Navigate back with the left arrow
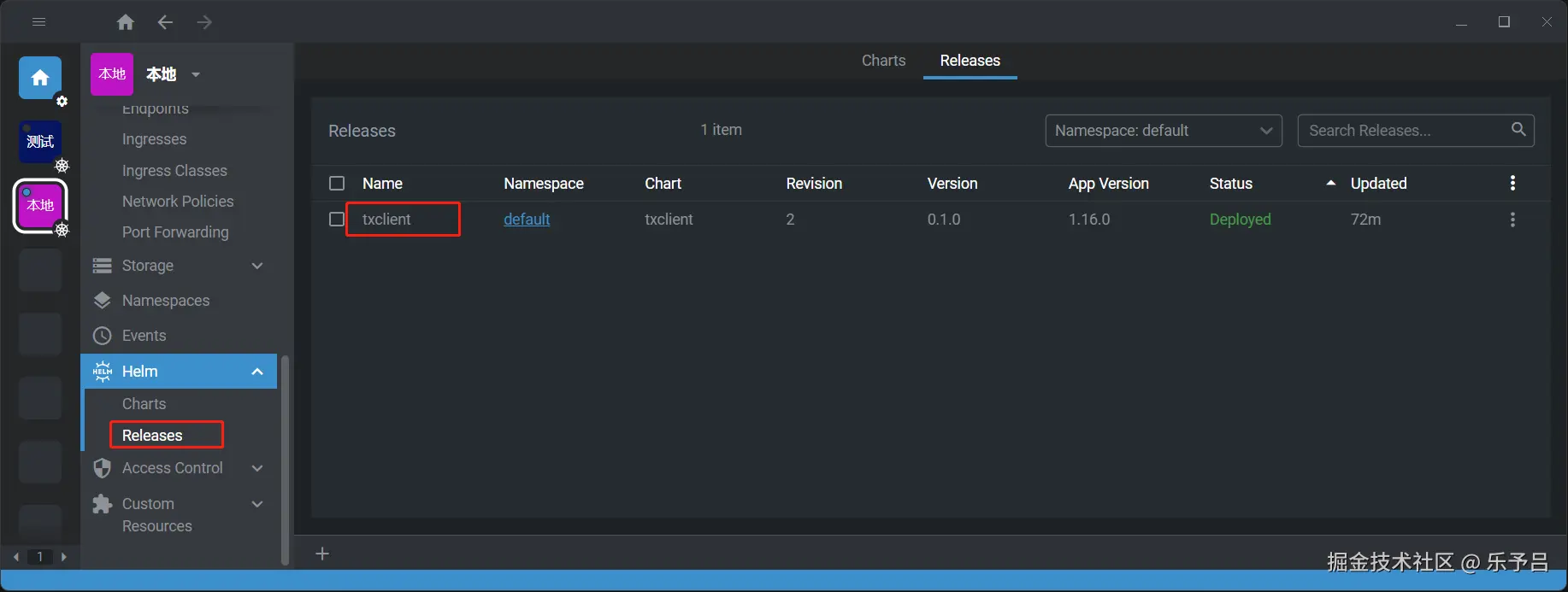Viewport: 1568px width, 592px height. (165, 22)
